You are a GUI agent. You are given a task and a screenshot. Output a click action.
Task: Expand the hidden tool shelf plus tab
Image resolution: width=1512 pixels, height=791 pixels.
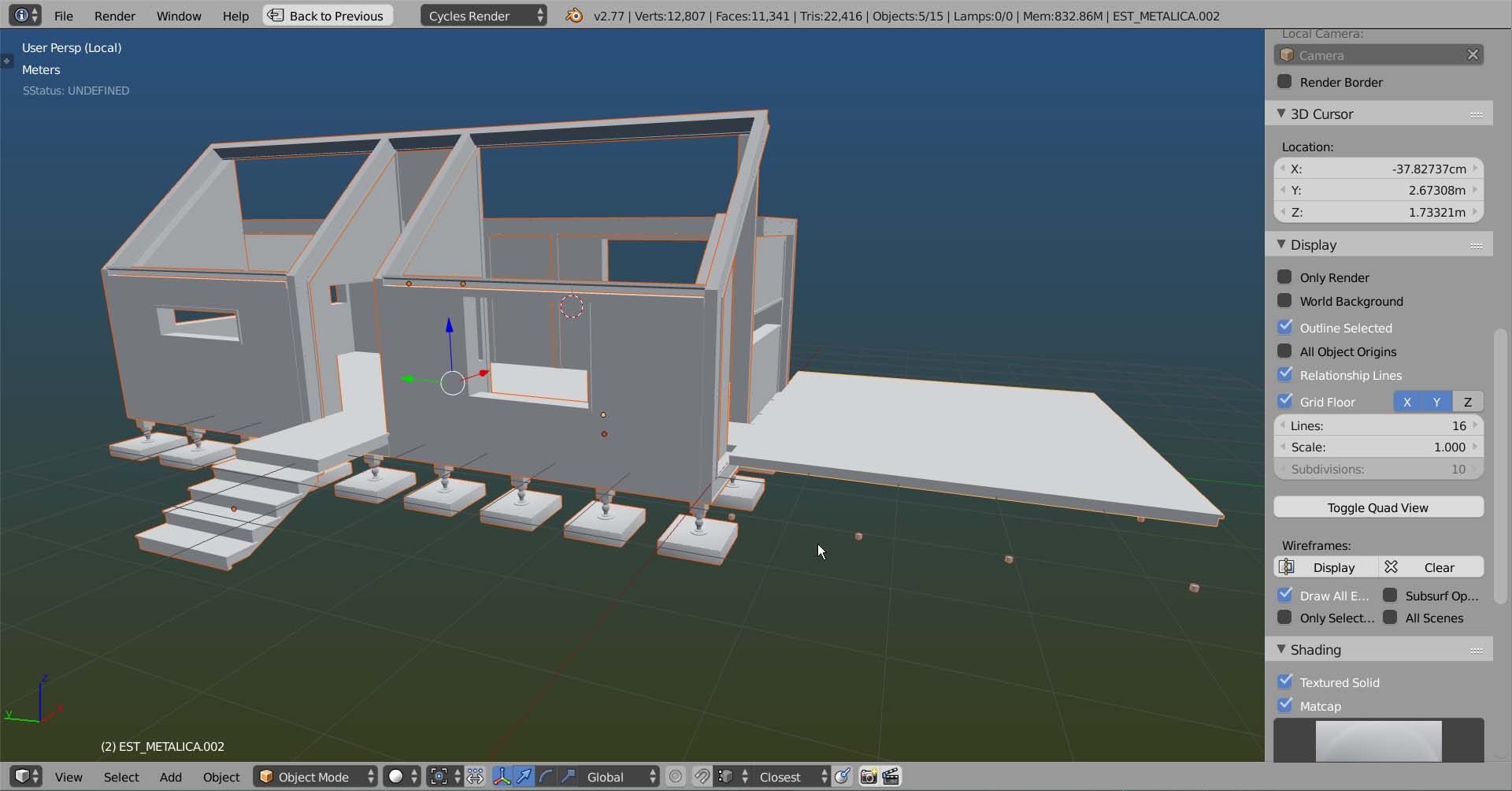(x=6, y=61)
